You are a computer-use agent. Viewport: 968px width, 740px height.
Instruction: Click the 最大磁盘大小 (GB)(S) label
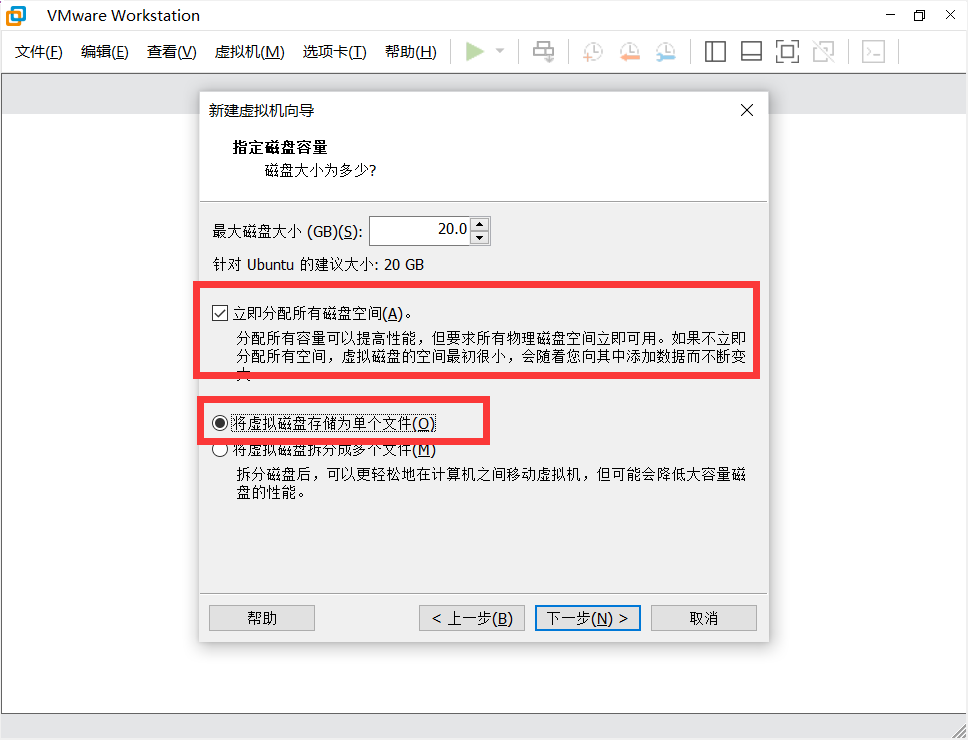(287, 231)
